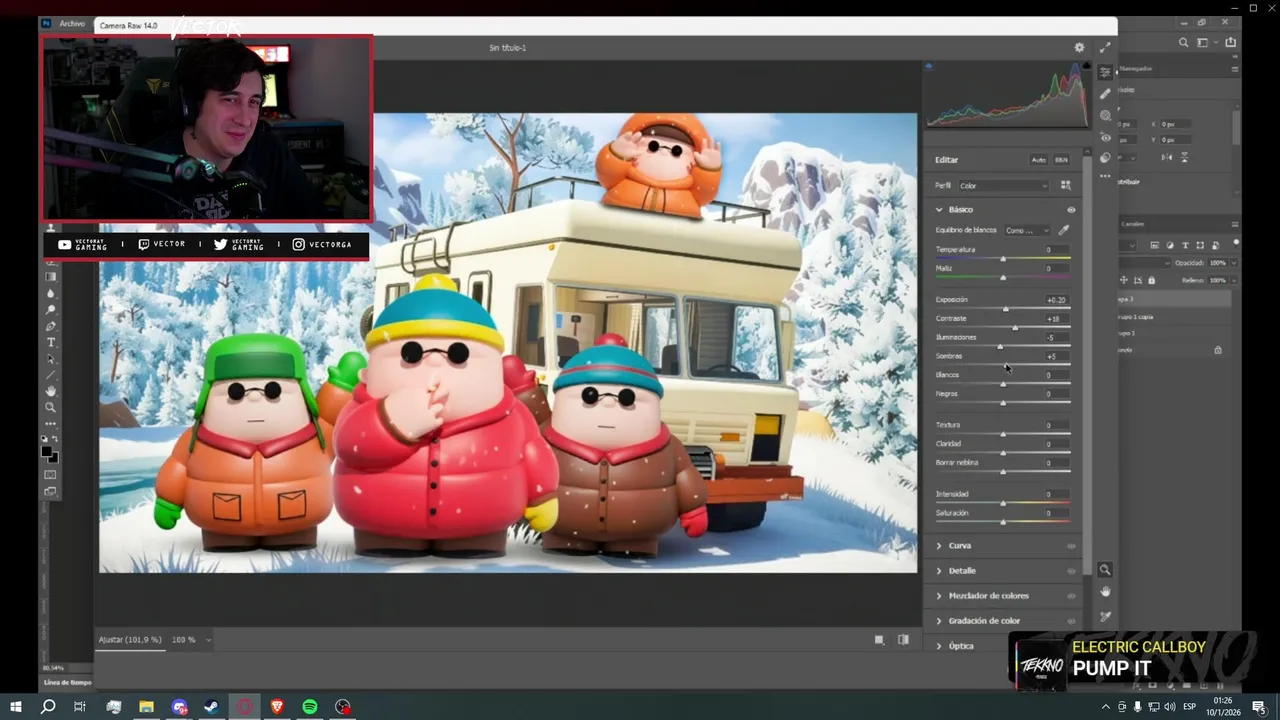Image resolution: width=1280 pixels, height=720 pixels.
Task: Expand the Óptica section
Action: click(x=939, y=646)
